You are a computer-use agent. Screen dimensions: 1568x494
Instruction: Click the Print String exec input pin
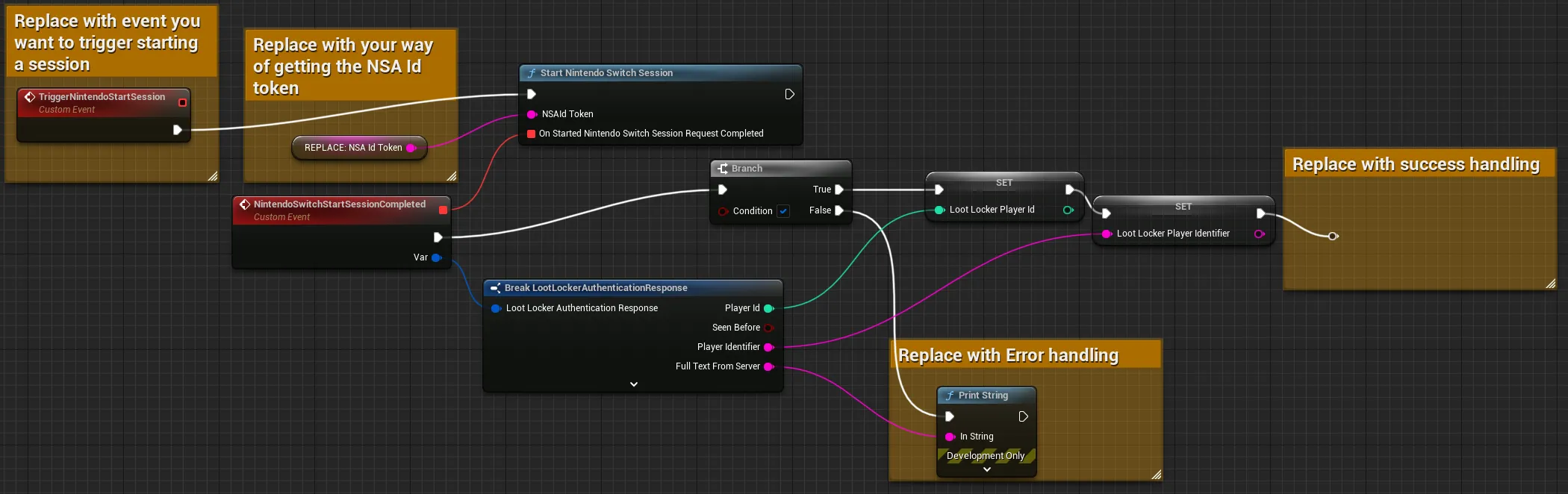(x=950, y=416)
